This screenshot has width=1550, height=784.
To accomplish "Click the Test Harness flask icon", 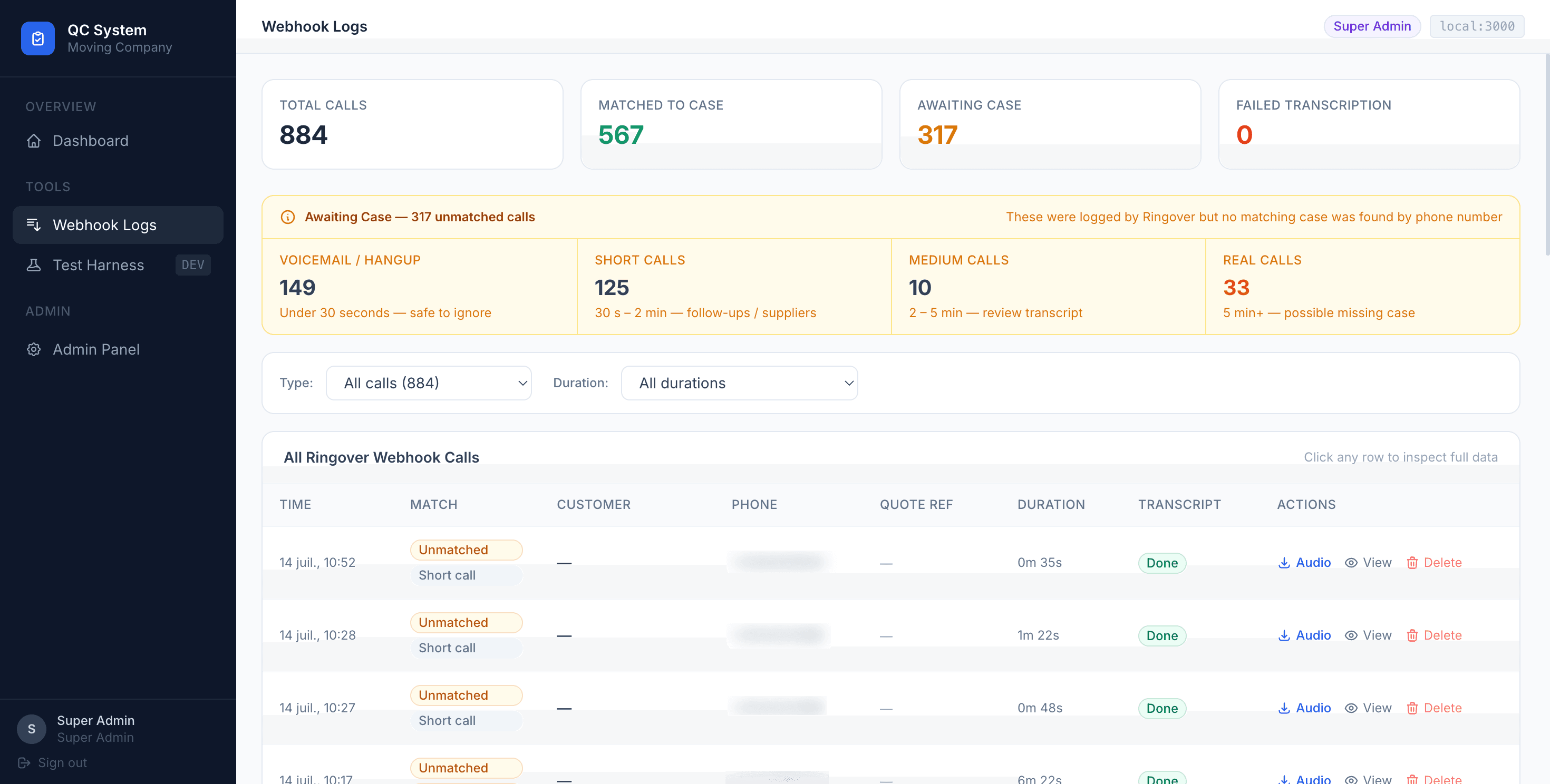I will click(x=34, y=265).
